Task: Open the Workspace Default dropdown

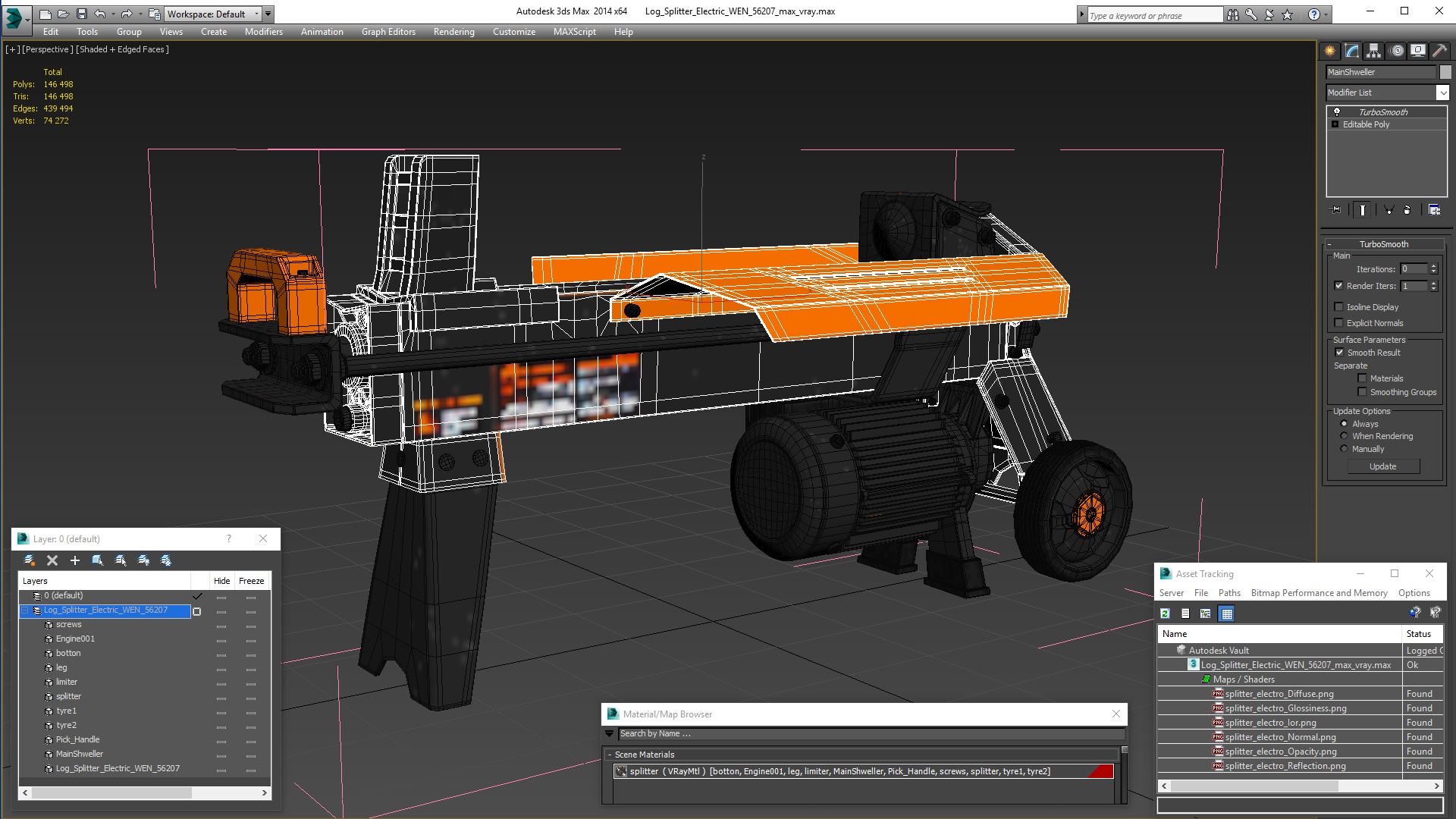Action: 214,14
